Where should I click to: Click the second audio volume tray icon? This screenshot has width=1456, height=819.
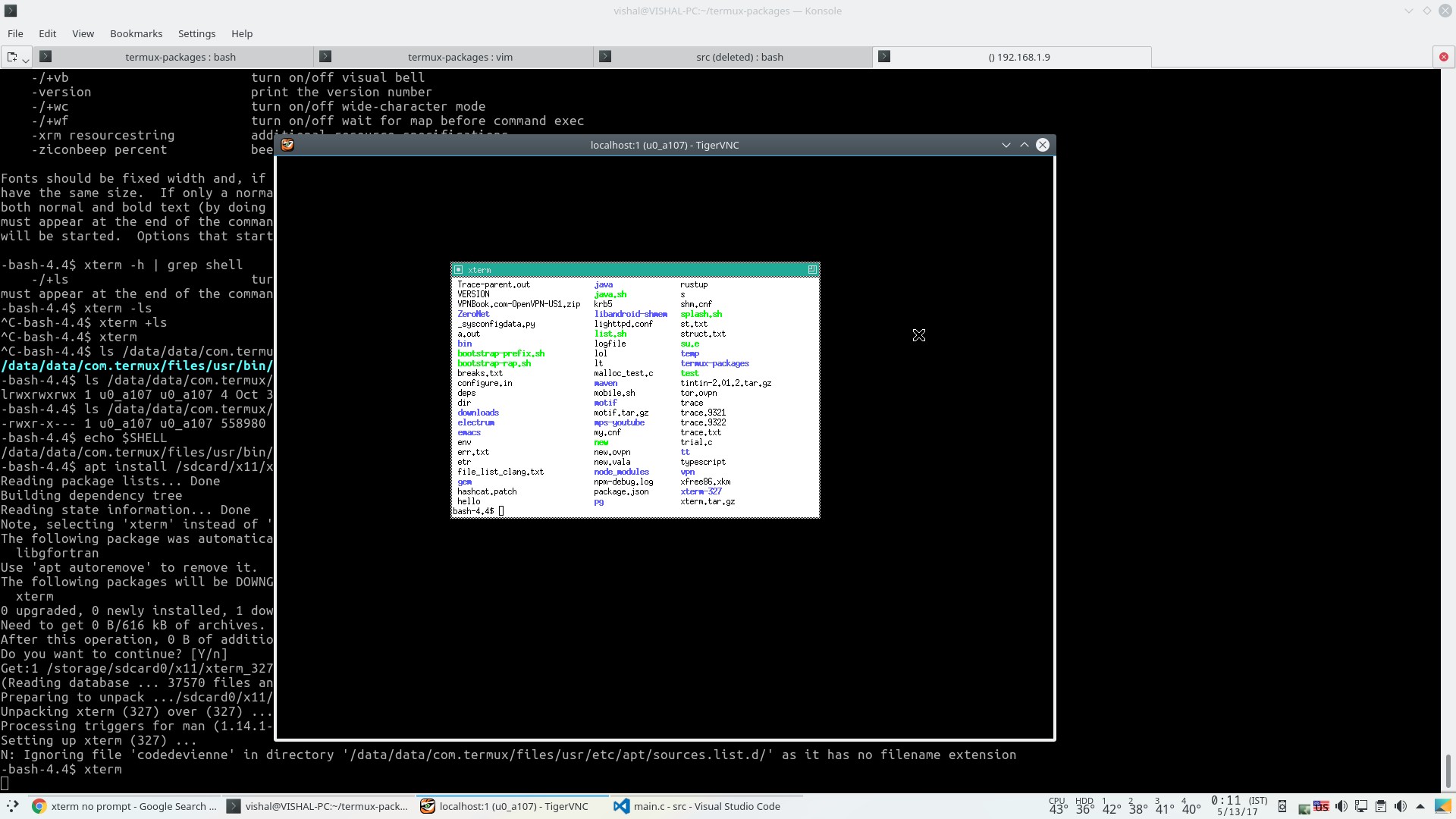(1401, 806)
